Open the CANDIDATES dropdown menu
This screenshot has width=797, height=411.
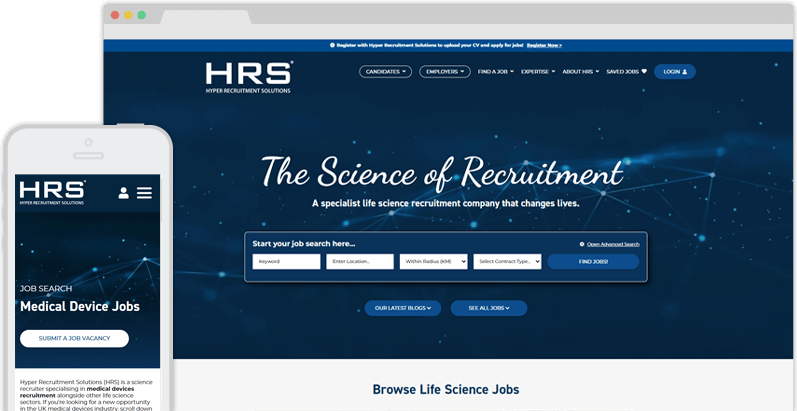[x=385, y=72]
